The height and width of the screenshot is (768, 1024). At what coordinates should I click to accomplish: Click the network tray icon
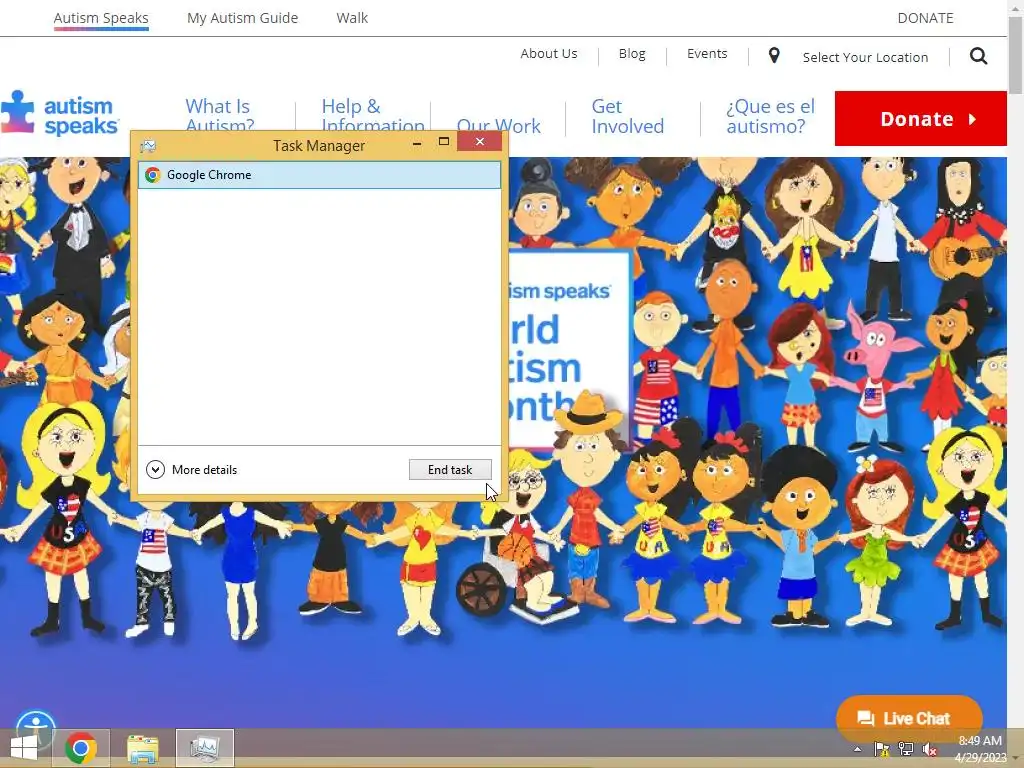tap(905, 749)
